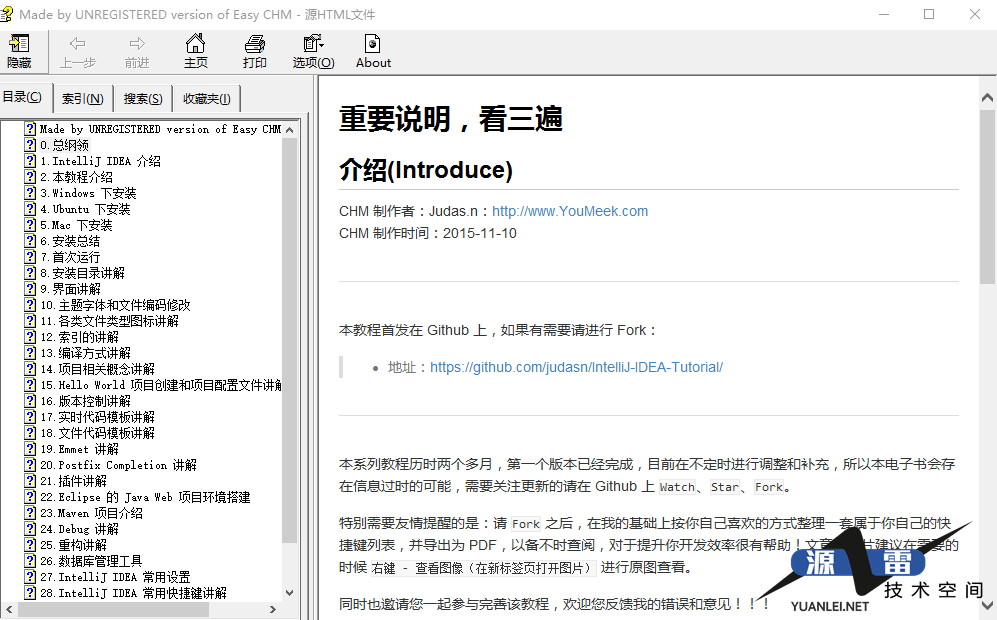Click the content pane scroll-down arrow
The image size is (997, 620).
click(987, 605)
